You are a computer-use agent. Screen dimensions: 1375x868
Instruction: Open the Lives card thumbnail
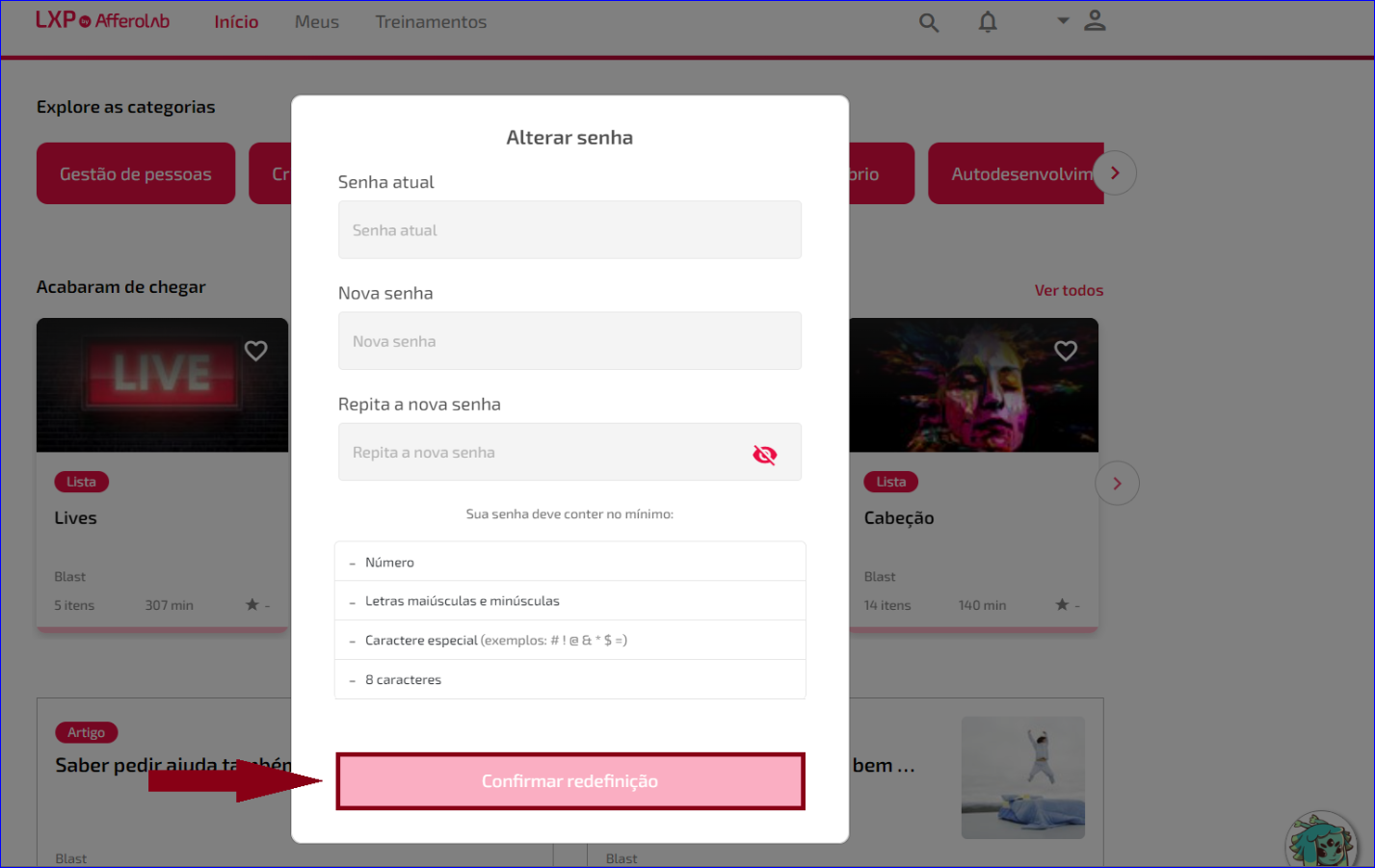click(x=162, y=385)
